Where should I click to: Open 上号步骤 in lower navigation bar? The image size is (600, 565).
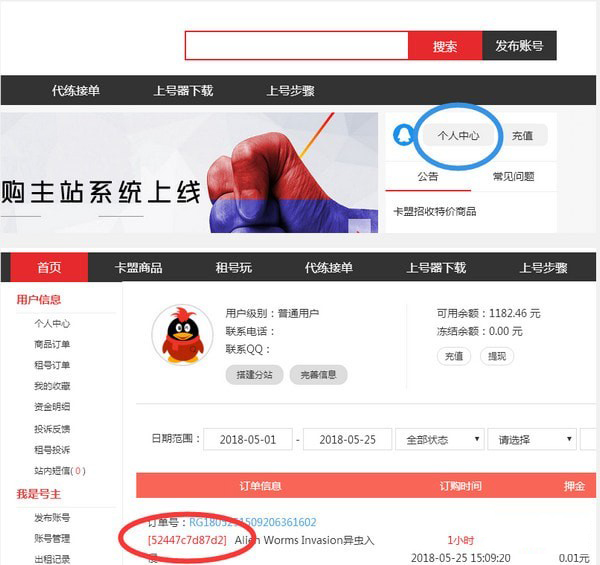pos(543,267)
